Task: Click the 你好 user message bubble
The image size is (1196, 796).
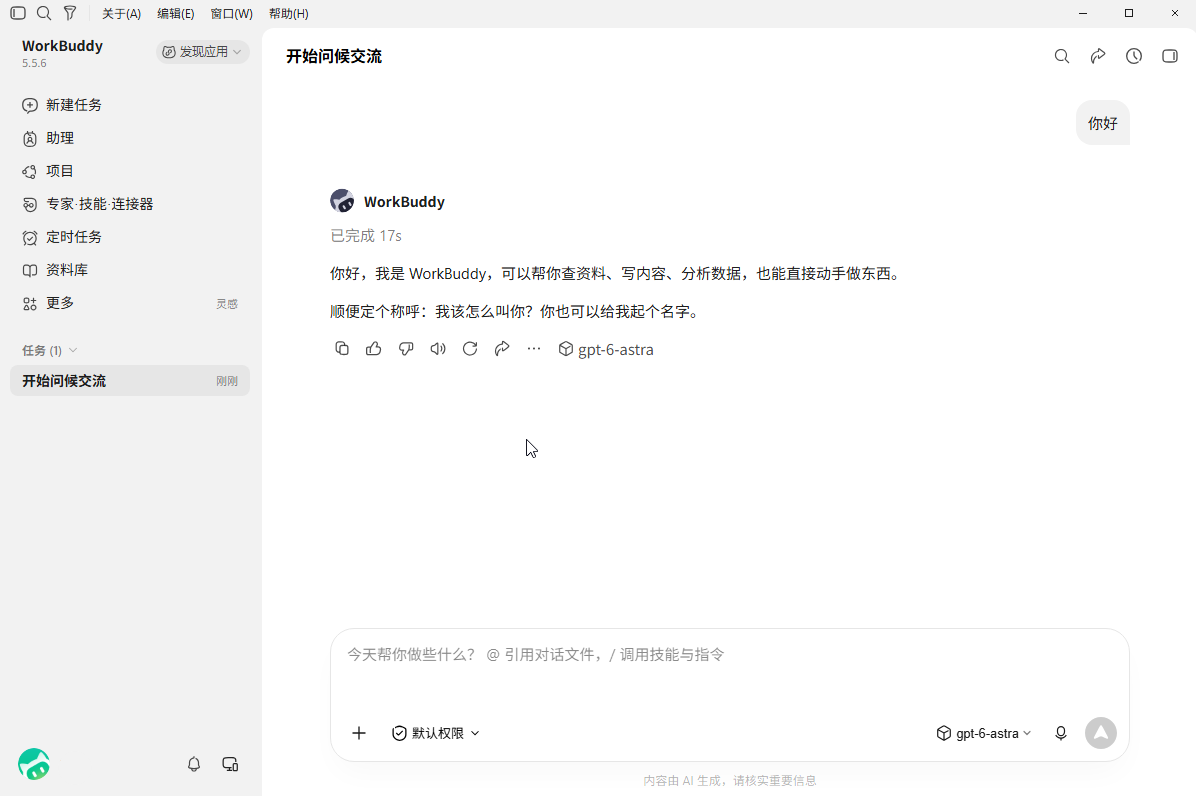Action: [x=1103, y=123]
